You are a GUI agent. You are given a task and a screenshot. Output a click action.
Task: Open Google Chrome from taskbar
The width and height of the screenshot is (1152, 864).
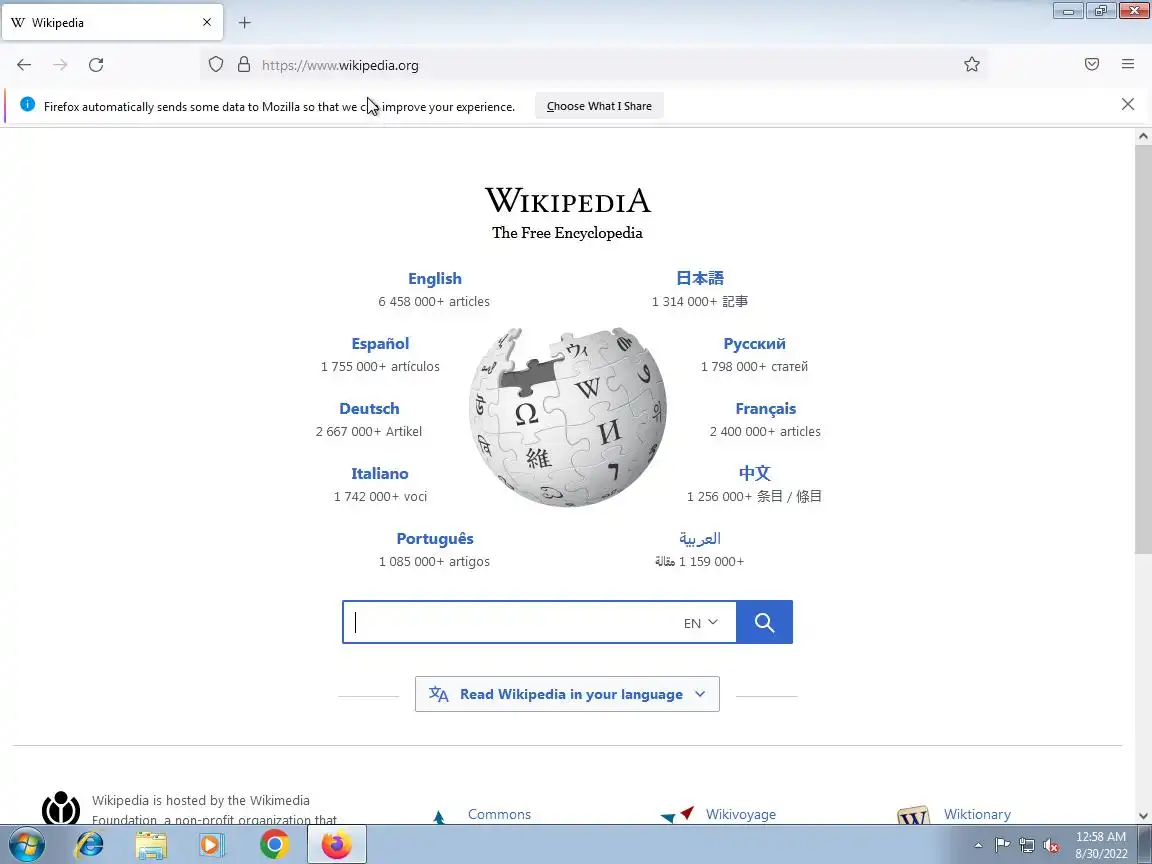pos(274,845)
